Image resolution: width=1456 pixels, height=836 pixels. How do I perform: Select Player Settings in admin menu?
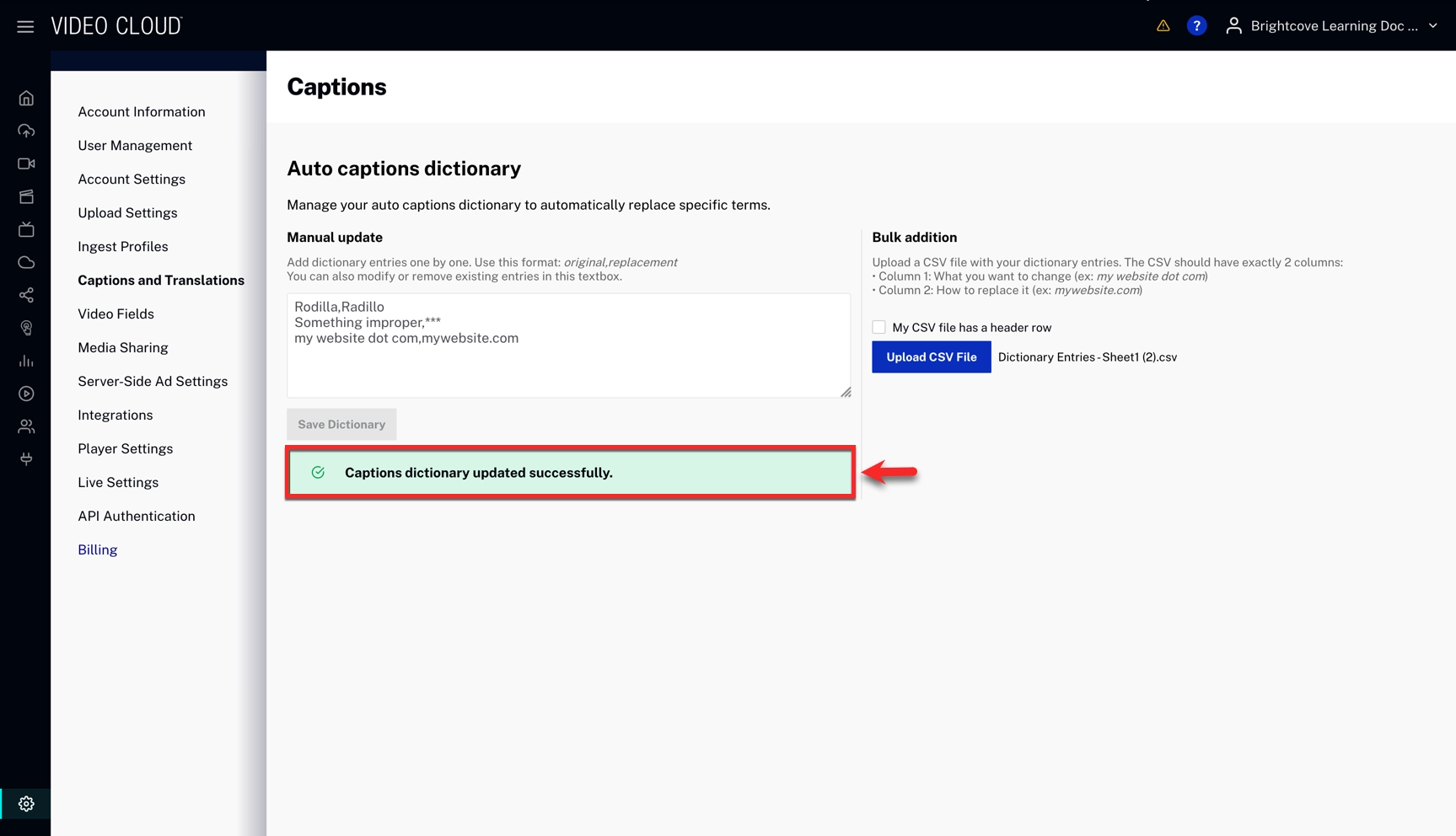pyautogui.click(x=126, y=449)
